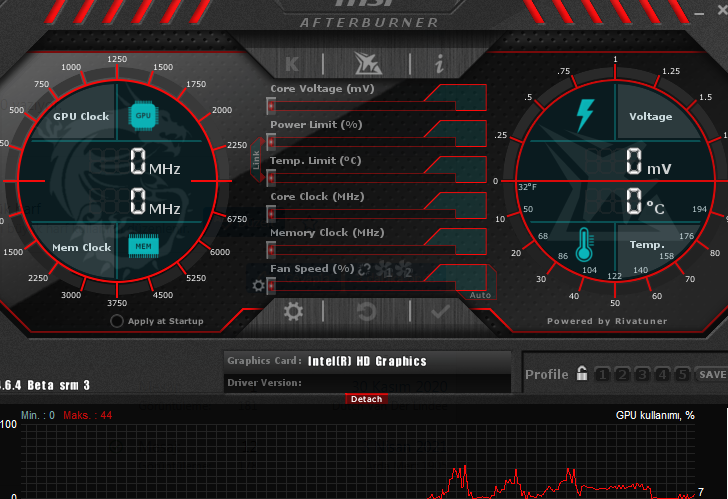Image resolution: width=728 pixels, height=499 pixels.
Task: Click the 'Min. : 0' graph value
Action: [38, 415]
